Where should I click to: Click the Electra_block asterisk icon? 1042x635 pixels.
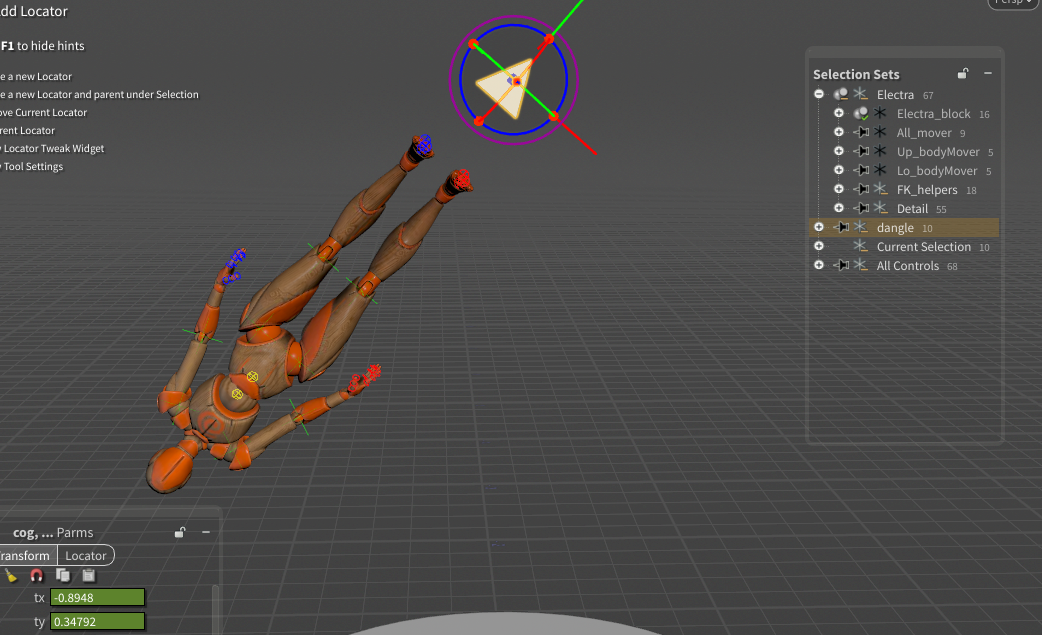point(881,113)
